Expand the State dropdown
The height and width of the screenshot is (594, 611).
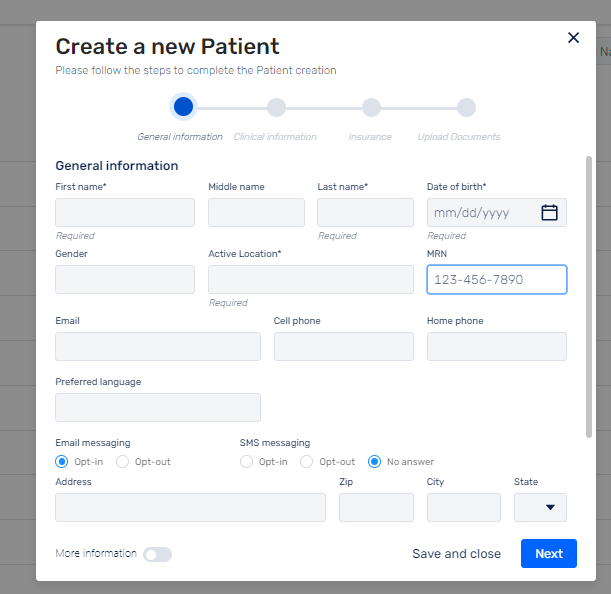pyautogui.click(x=540, y=507)
